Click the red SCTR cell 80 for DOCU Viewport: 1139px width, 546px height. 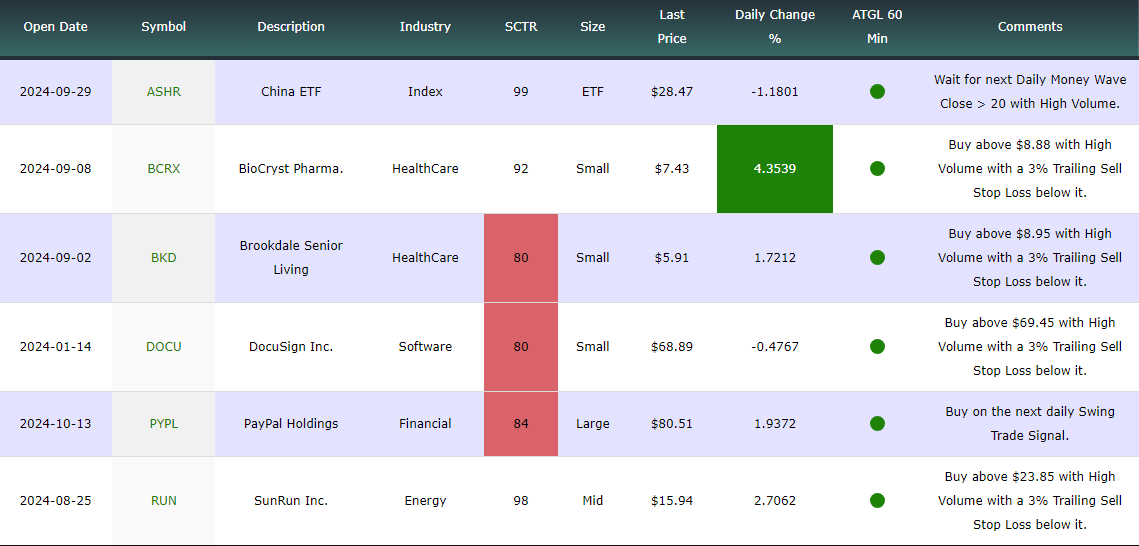(x=521, y=347)
